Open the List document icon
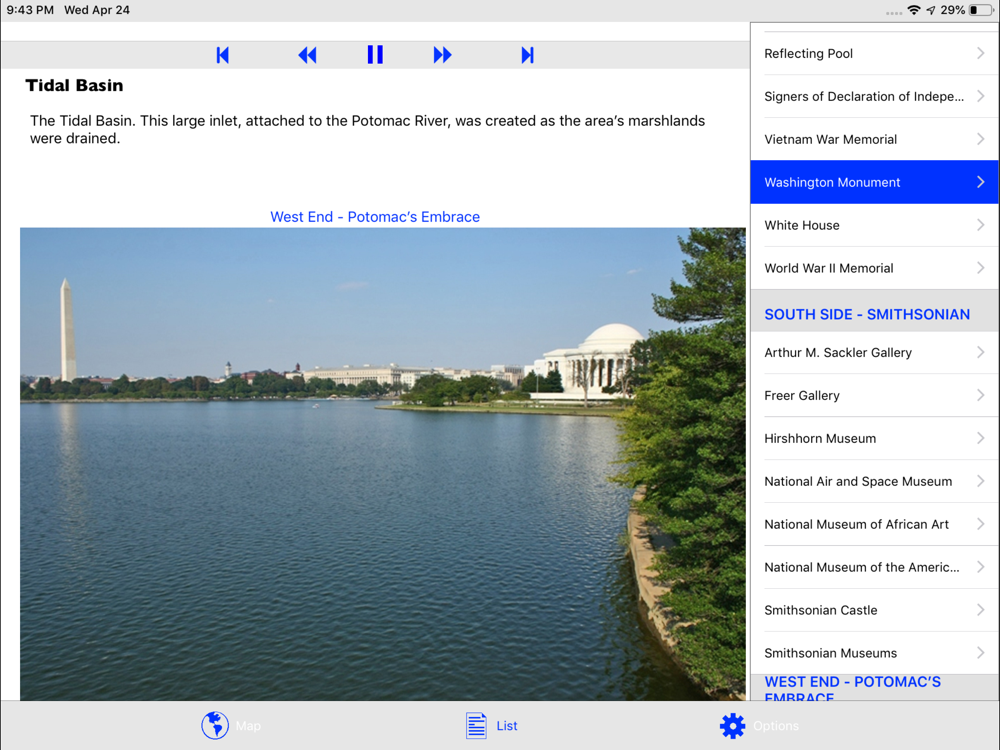Image resolution: width=1000 pixels, height=750 pixels. tap(476, 726)
